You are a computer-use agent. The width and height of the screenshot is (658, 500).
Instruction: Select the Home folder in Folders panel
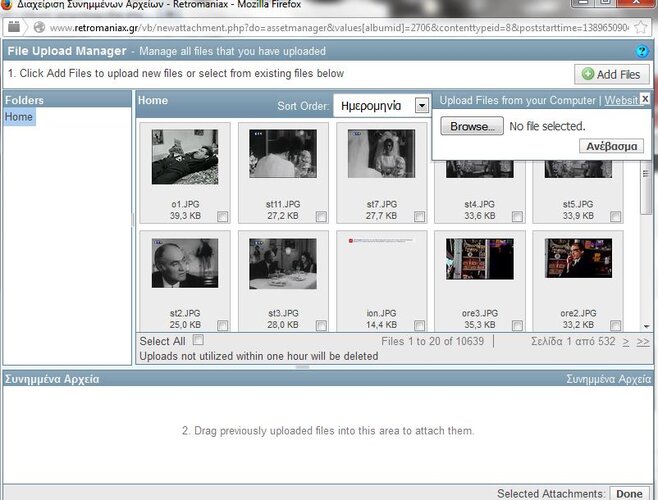(19, 117)
